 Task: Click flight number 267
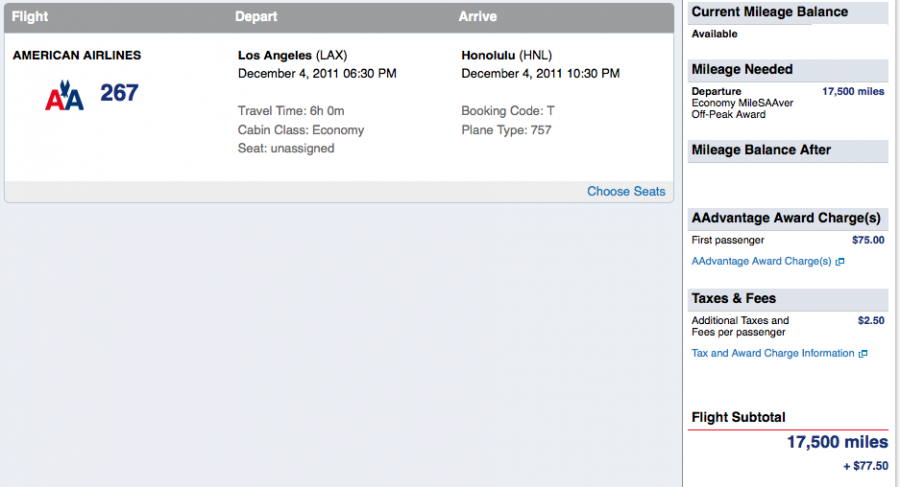click(119, 93)
